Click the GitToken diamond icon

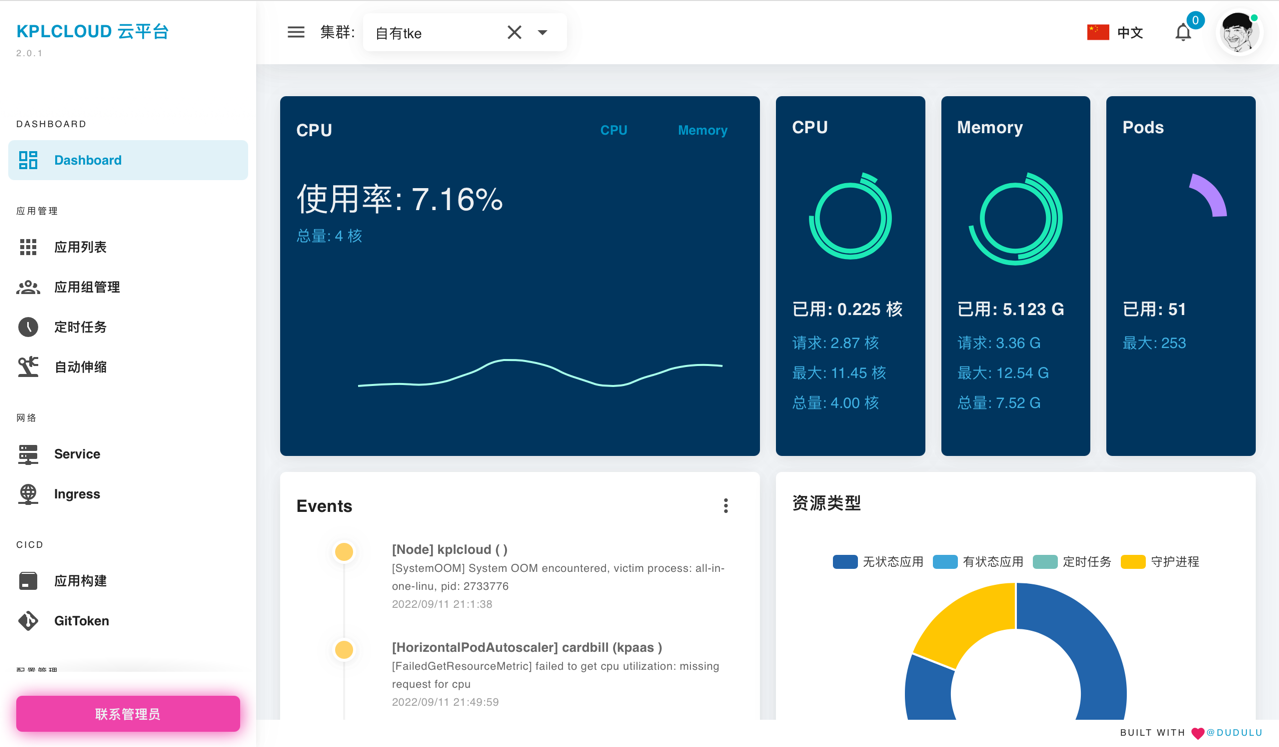[x=28, y=621]
